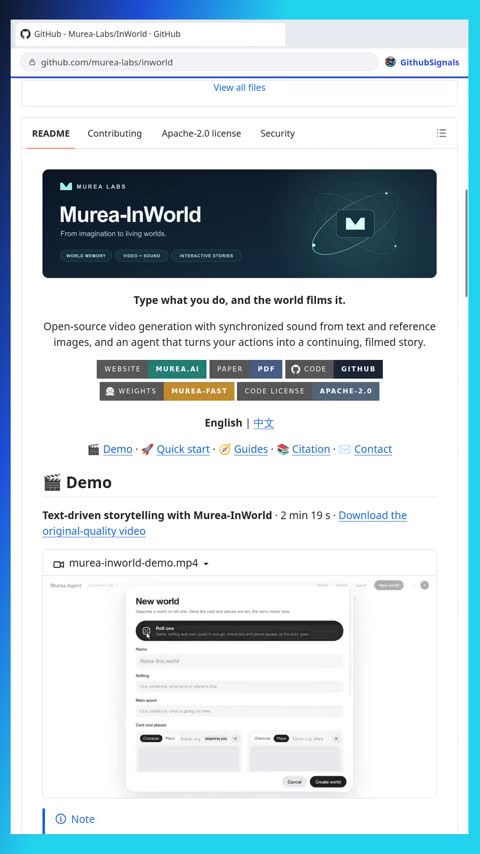Click the English language label
The image size is (480, 854).
[x=223, y=423]
